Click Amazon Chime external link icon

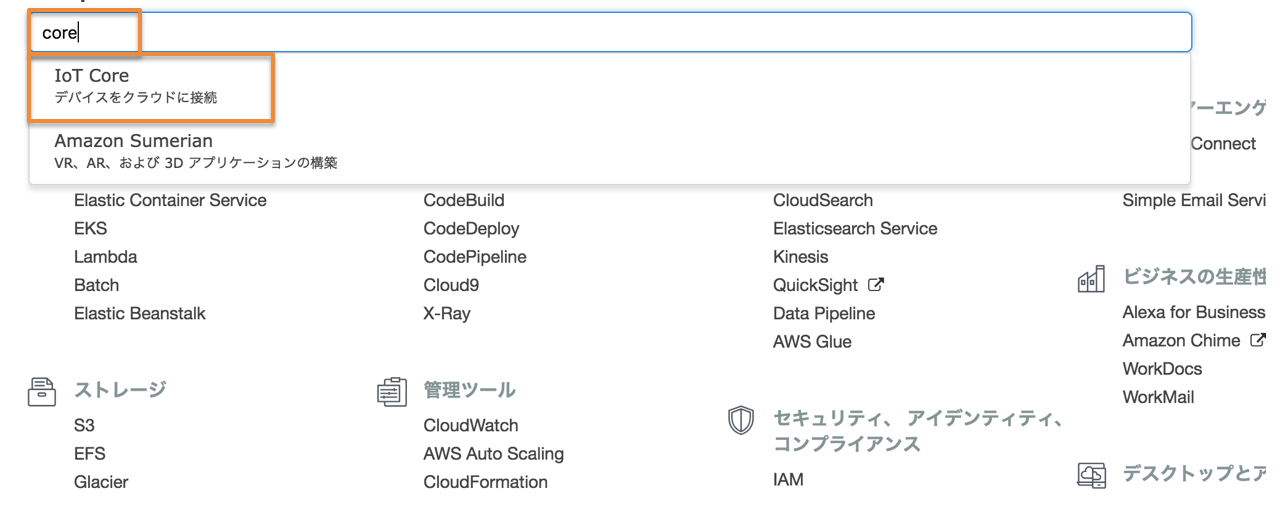point(1258,340)
